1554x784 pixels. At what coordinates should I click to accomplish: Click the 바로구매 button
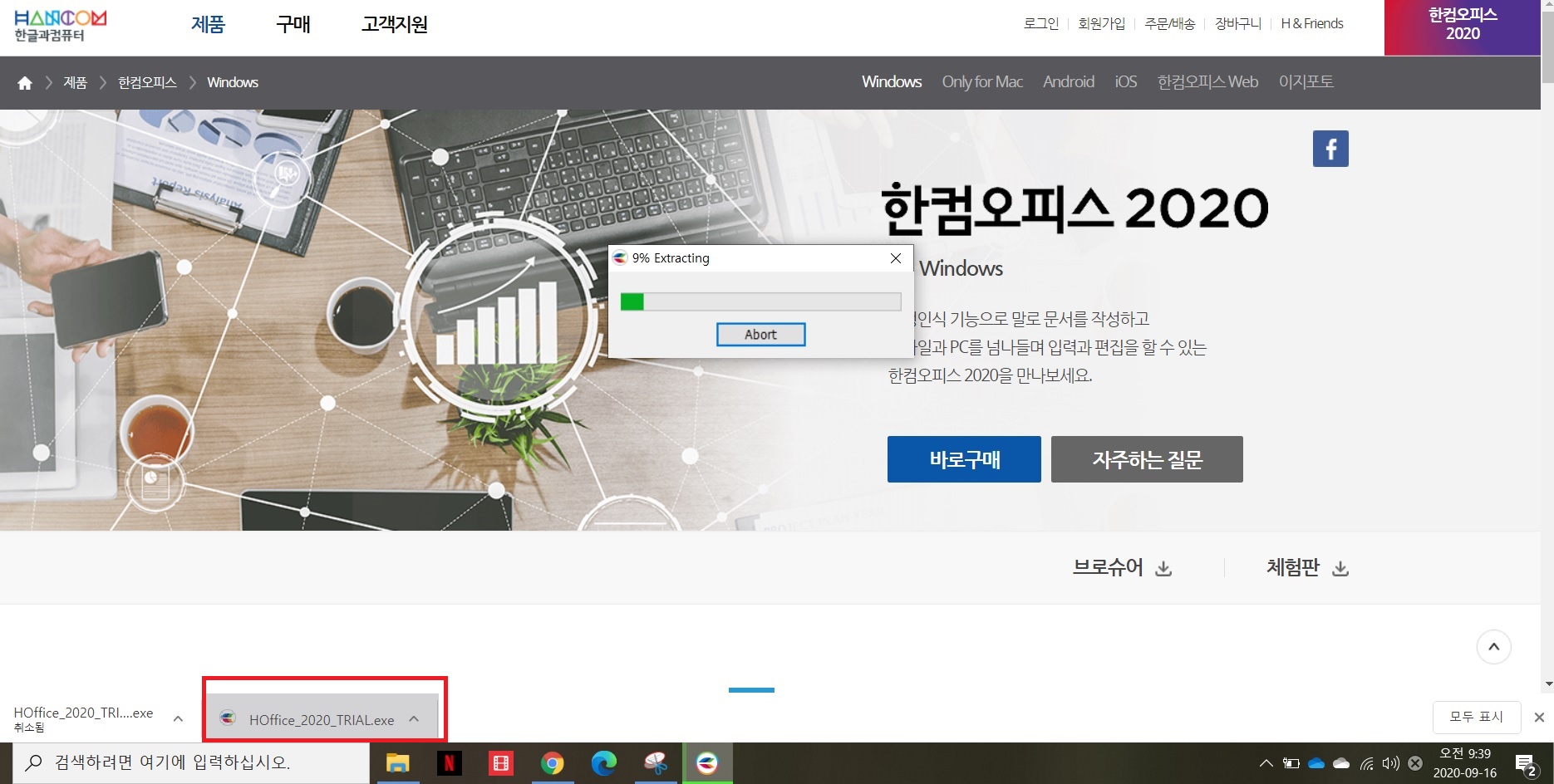click(964, 459)
